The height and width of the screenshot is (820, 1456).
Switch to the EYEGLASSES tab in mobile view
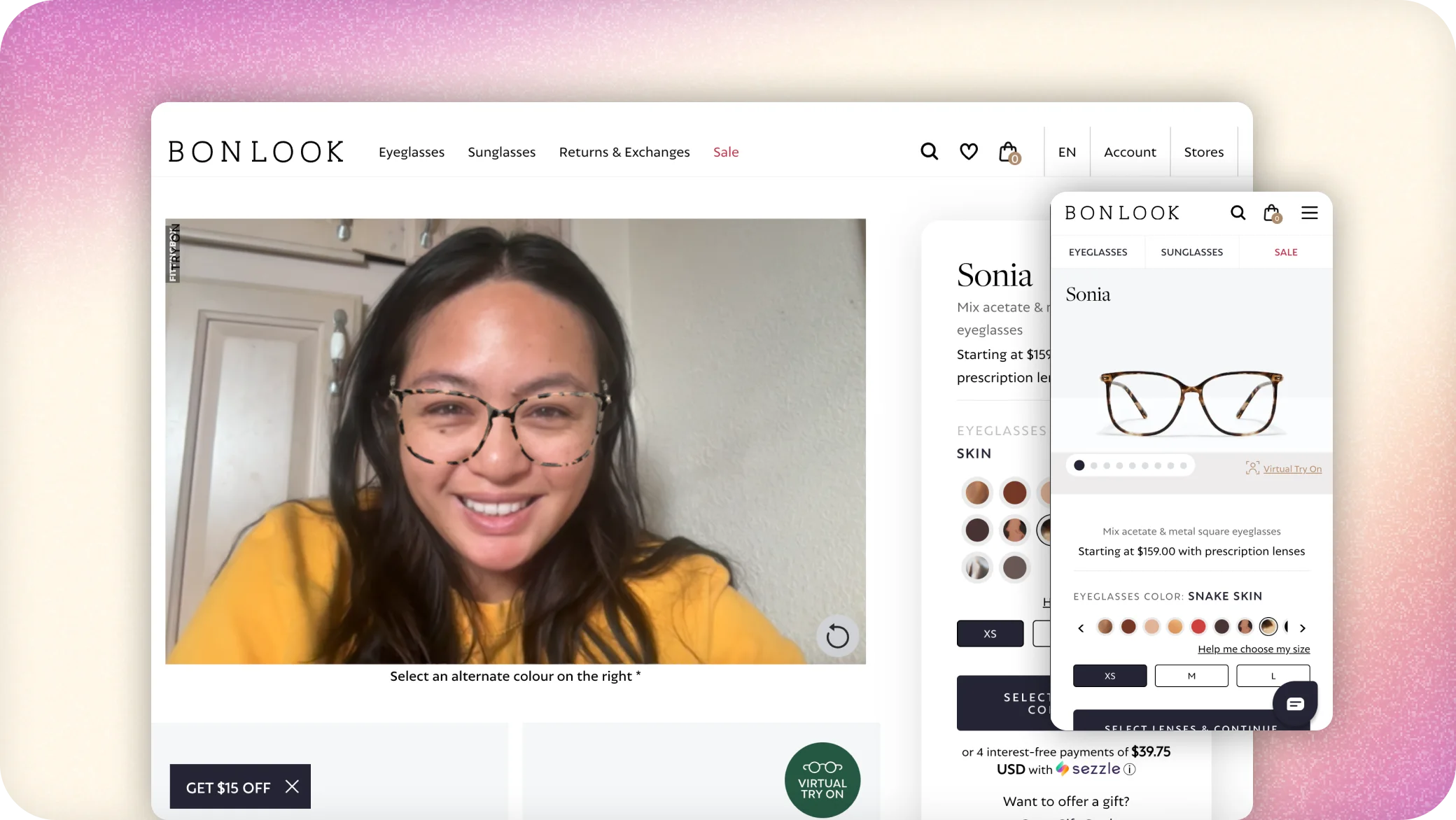pos(1098,252)
